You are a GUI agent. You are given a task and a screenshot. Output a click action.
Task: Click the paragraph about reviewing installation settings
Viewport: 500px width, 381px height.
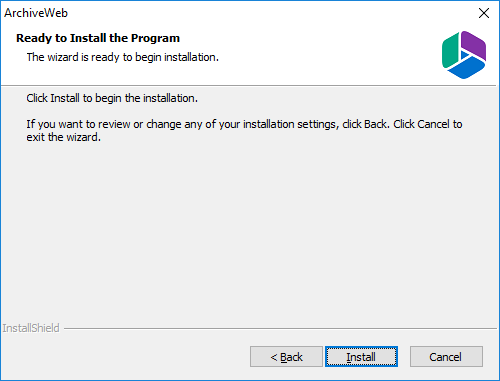click(244, 131)
